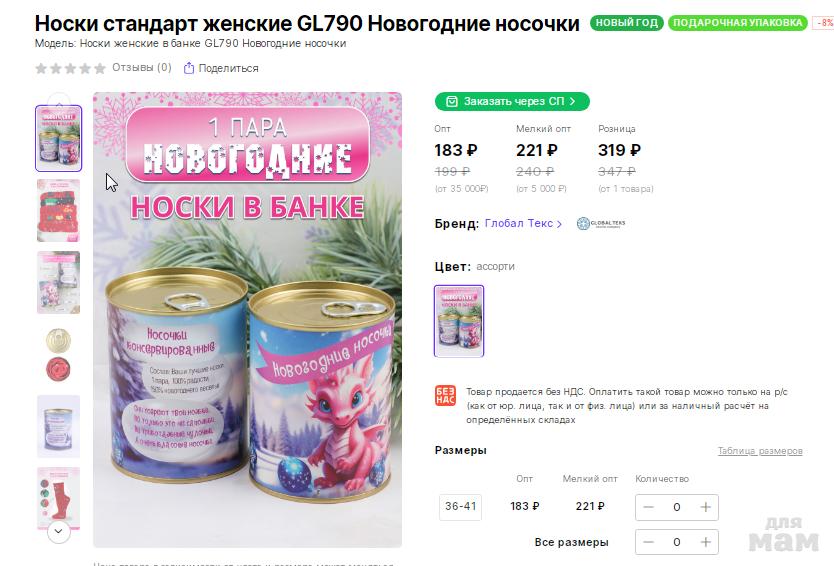Select the red socks thumbnail

[59, 210]
